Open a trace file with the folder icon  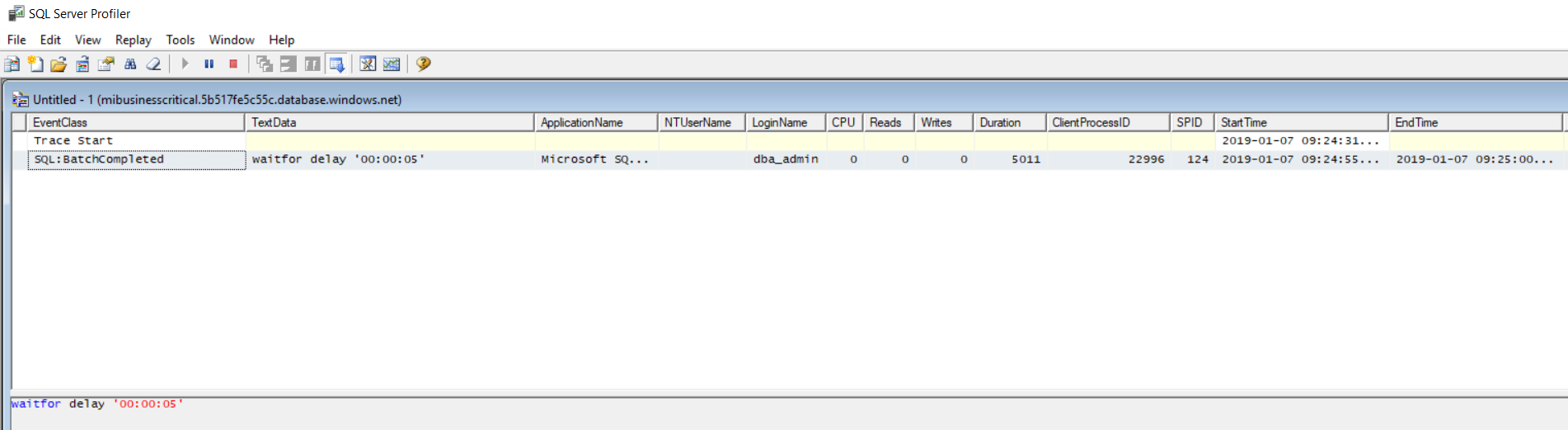pyautogui.click(x=59, y=64)
